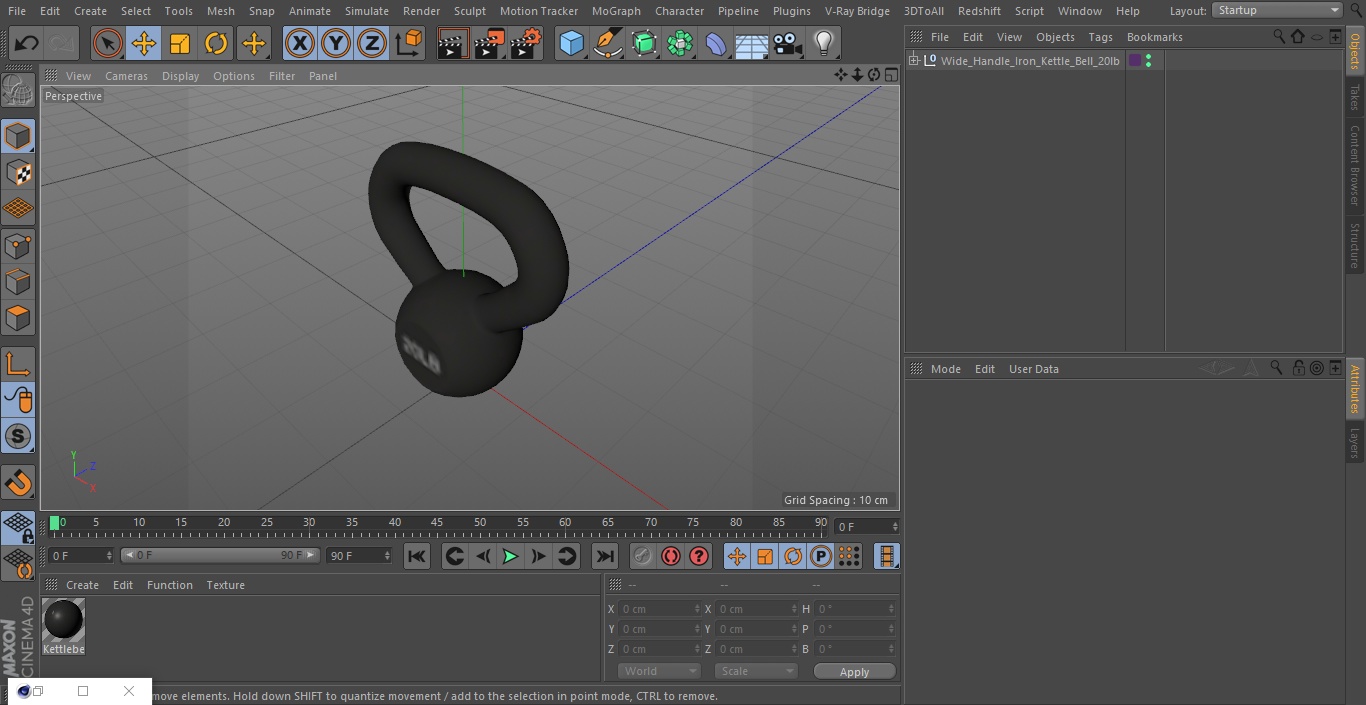Switch coordinate system icon
Screen dimensions: 1366x705
pos(409,43)
